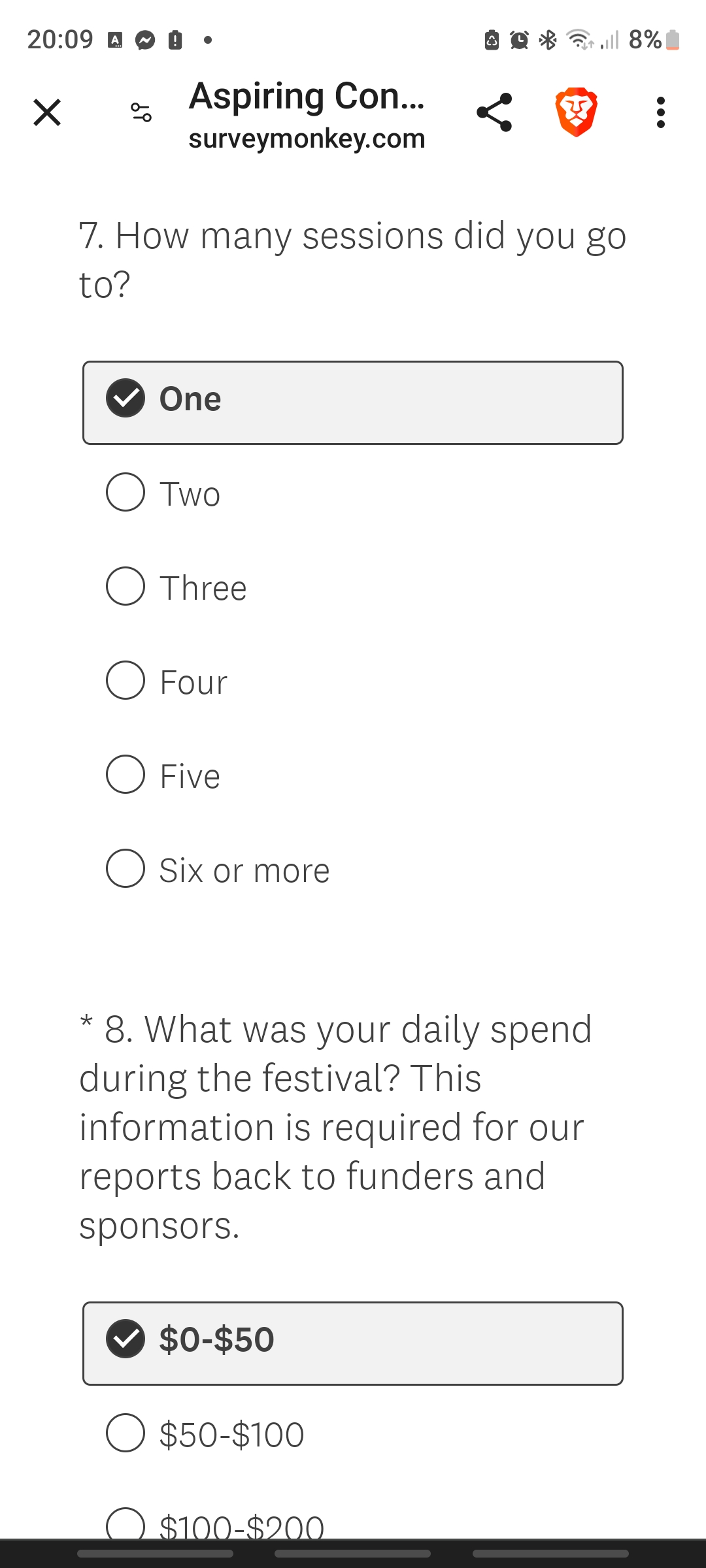Viewport: 706px width, 1568px height.
Task: Select '$100-$200' daily spend option
Action: pyautogui.click(x=126, y=1525)
